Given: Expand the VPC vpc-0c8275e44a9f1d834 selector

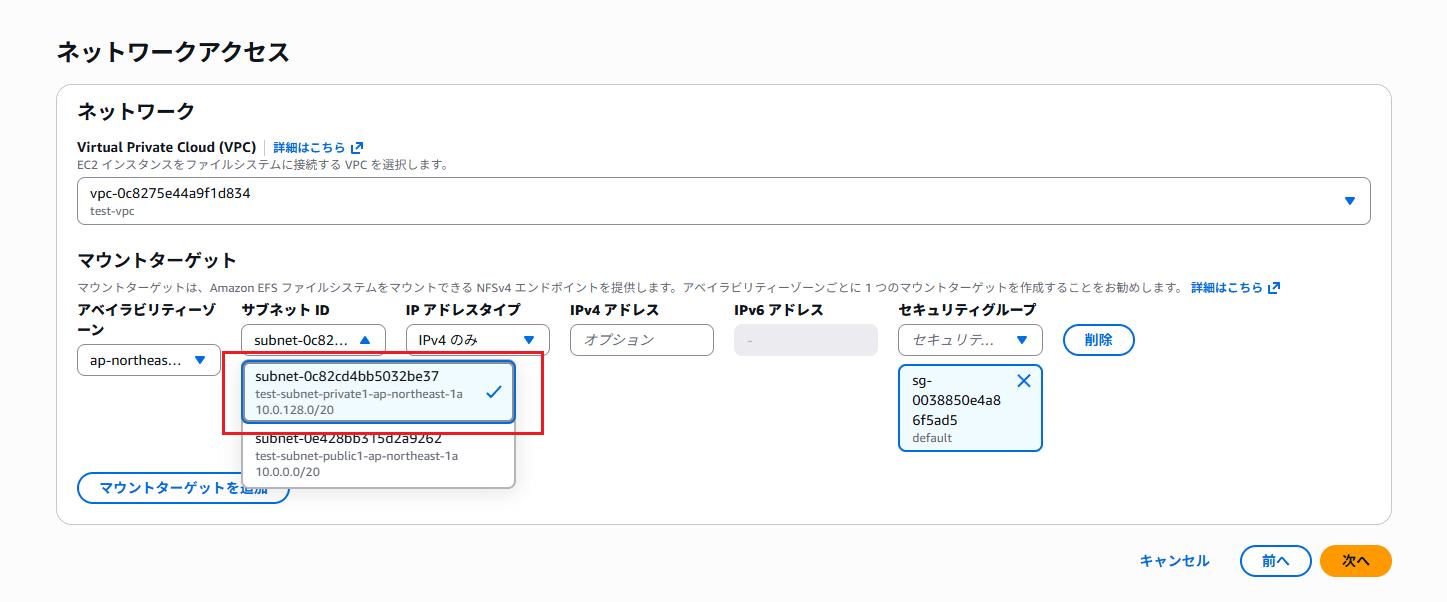Looking at the screenshot, I should click(724, 201).
